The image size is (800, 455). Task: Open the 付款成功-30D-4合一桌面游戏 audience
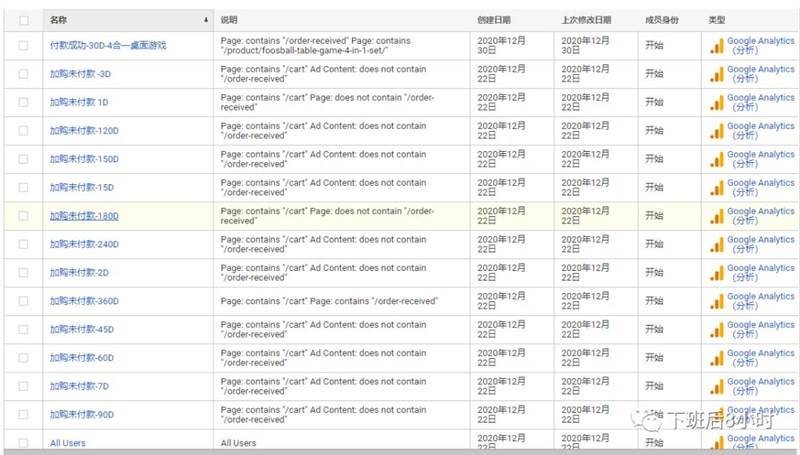(108, 45)
